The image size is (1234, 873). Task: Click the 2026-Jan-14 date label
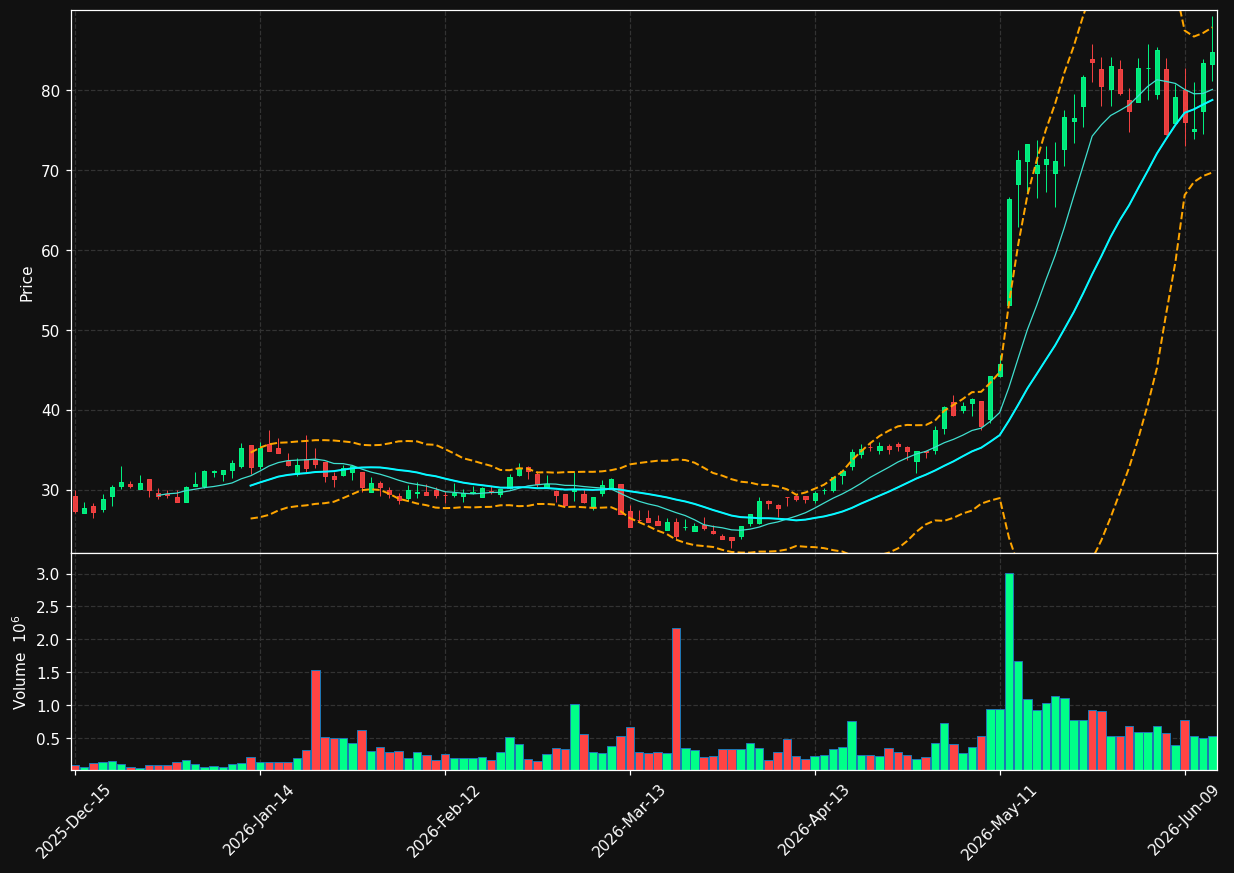click(x=259, y=821)
